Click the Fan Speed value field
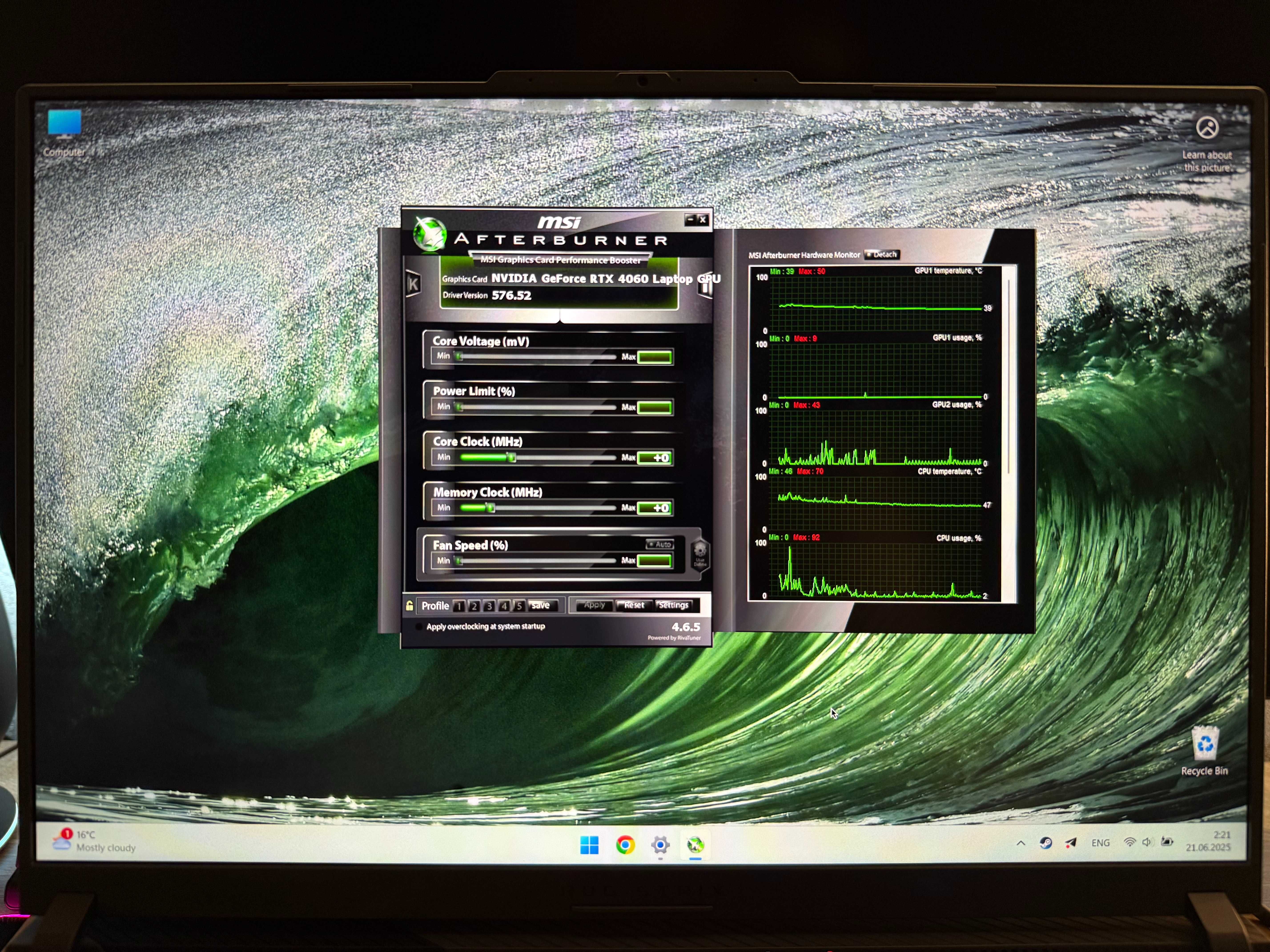Viewport: 1270px width, 952px height. point(655,561)
